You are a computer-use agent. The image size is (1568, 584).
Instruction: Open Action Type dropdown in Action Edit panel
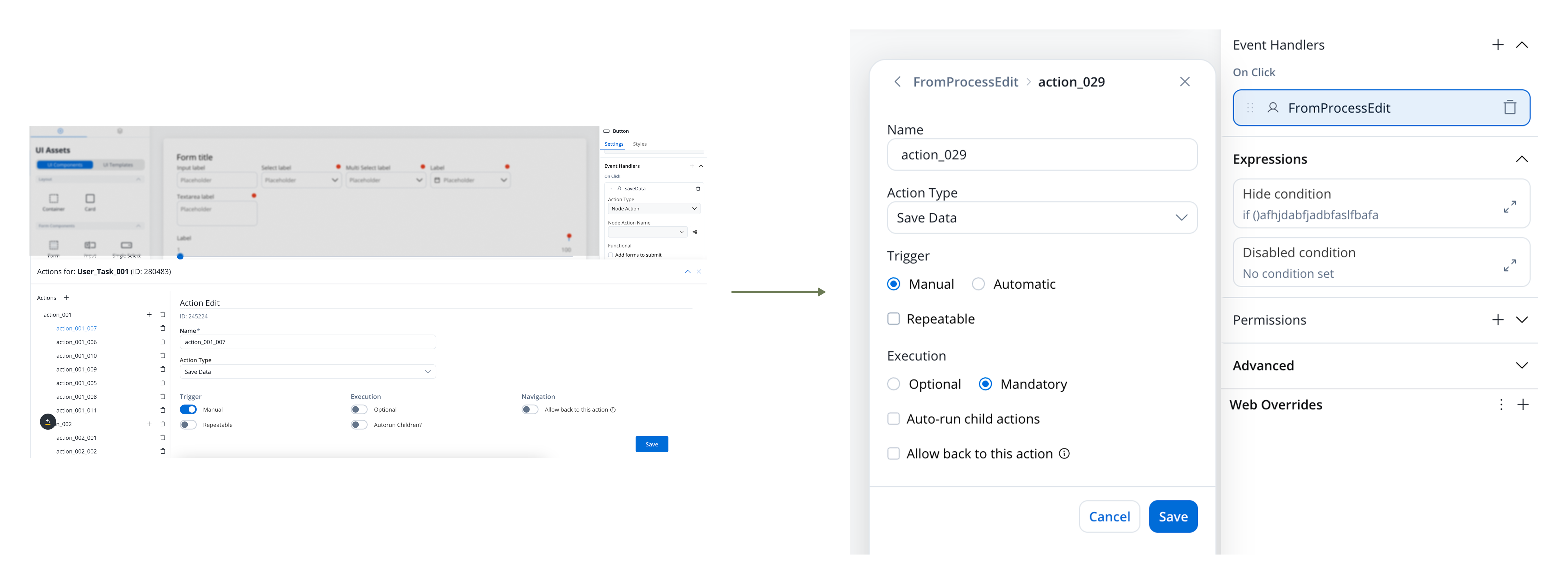tap(308, 372)
